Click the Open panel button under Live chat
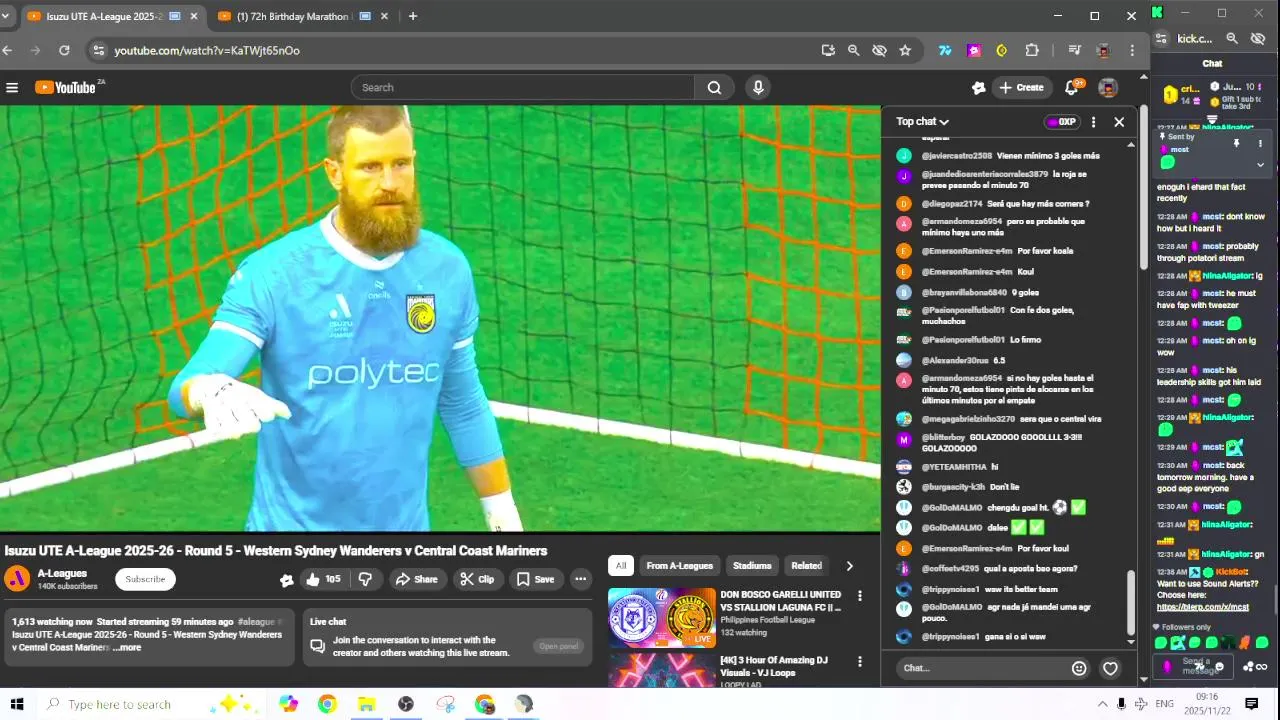Viewport: 1280px width, 720px height. [559, 646]
